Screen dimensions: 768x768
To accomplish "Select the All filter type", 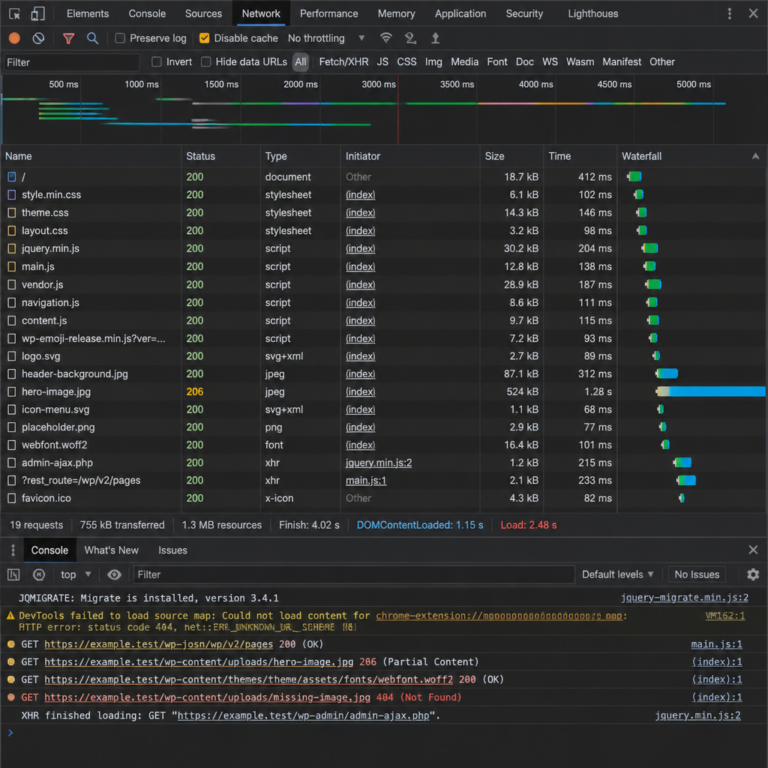I will (x=300, y=62).
